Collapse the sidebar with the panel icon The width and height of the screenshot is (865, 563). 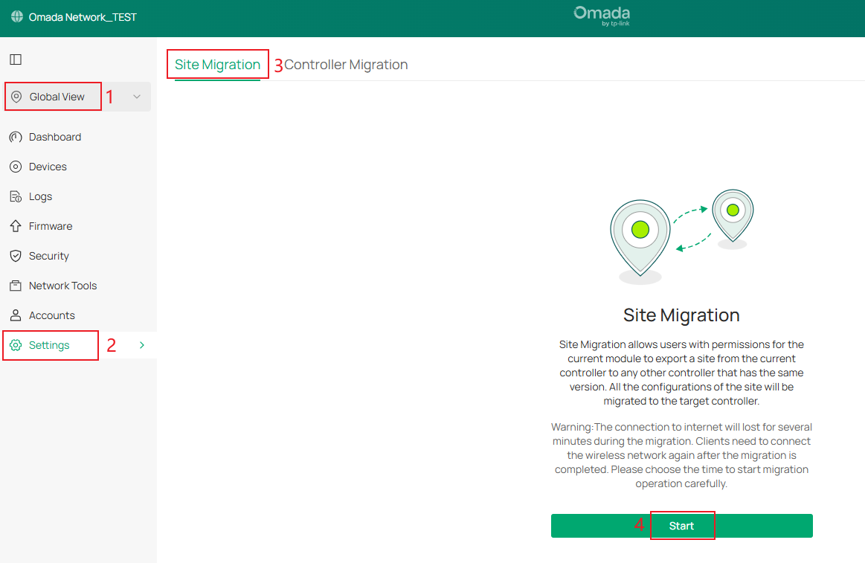(x=15, y=60)
